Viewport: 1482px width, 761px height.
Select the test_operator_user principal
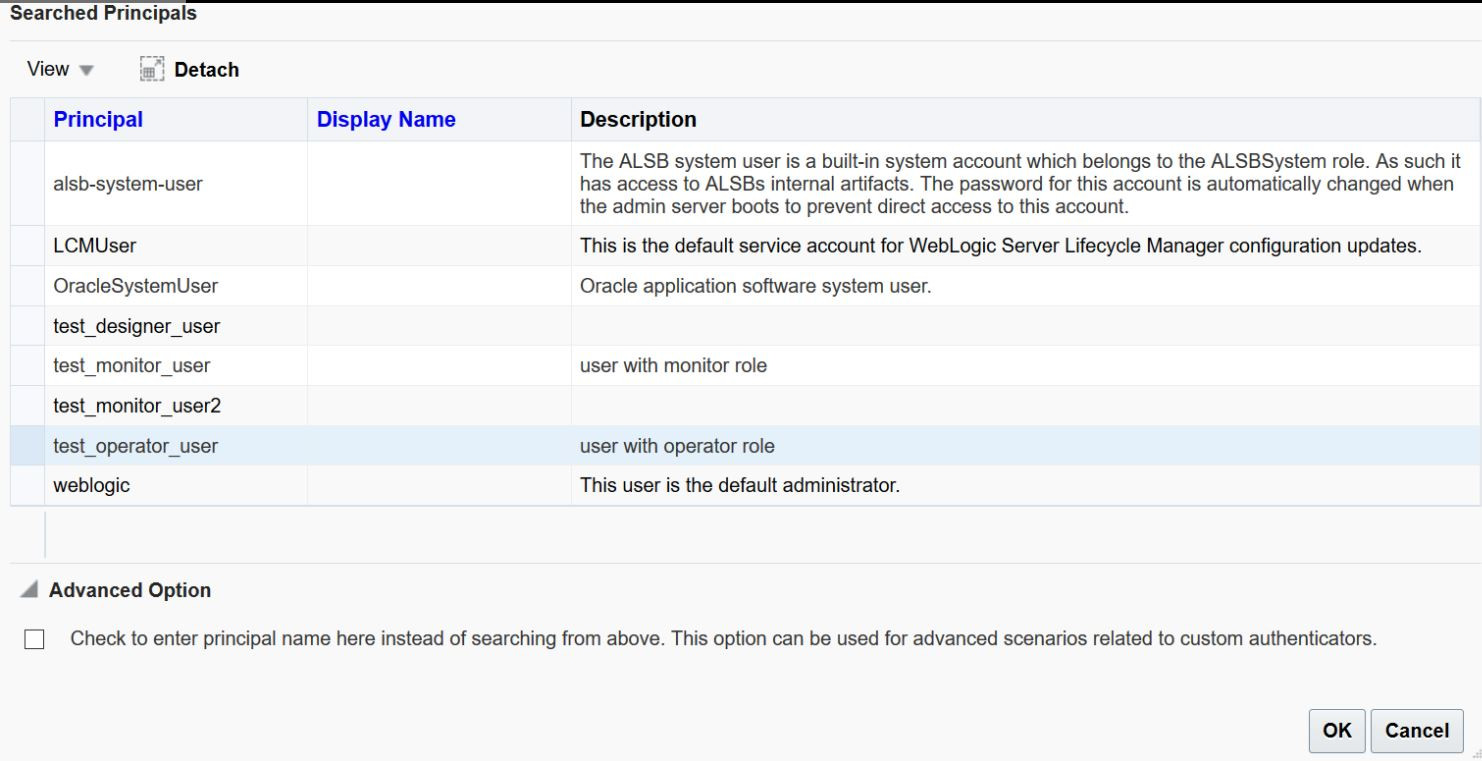pyautogui.click(x=135, y=446)
